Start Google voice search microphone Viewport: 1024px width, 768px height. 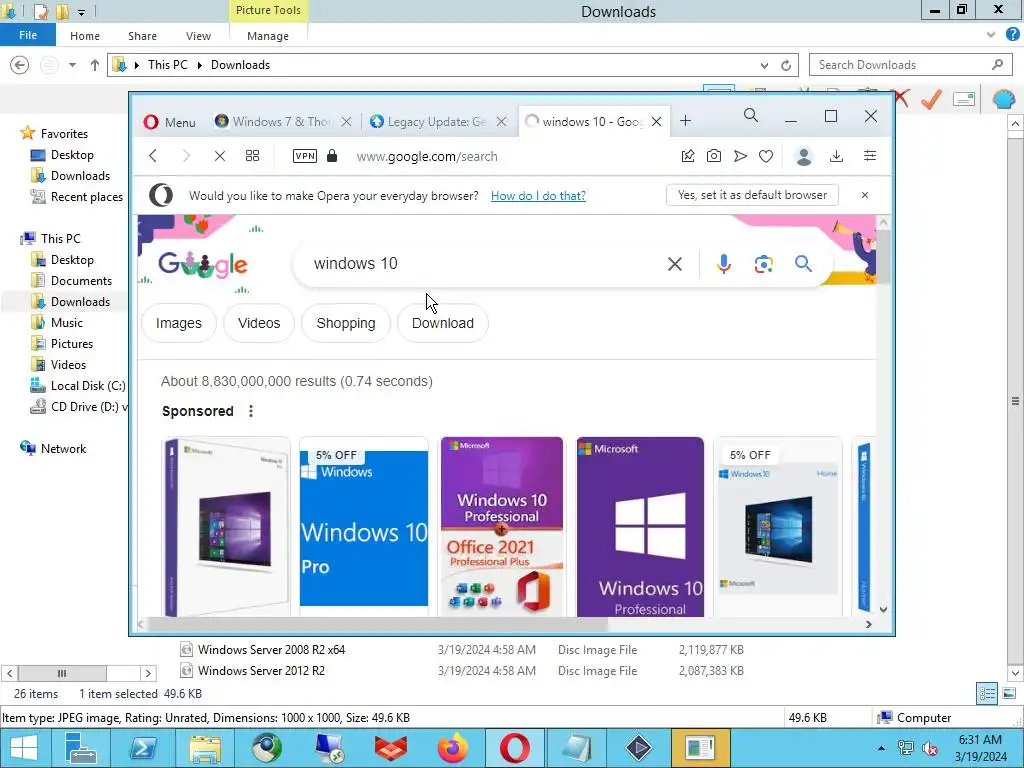[724, 264]
